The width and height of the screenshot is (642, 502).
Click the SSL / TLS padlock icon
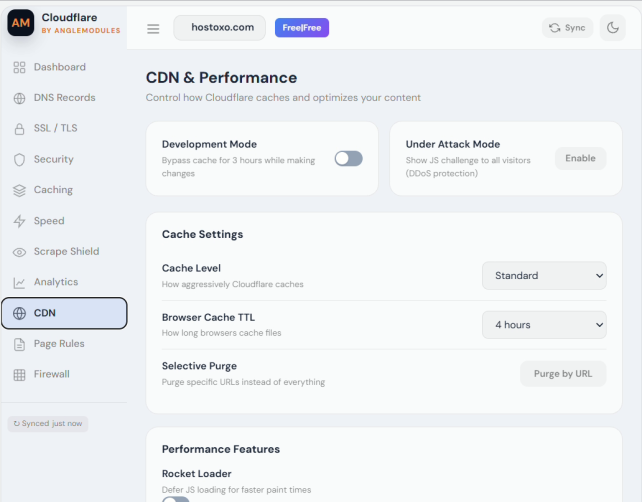19,129
